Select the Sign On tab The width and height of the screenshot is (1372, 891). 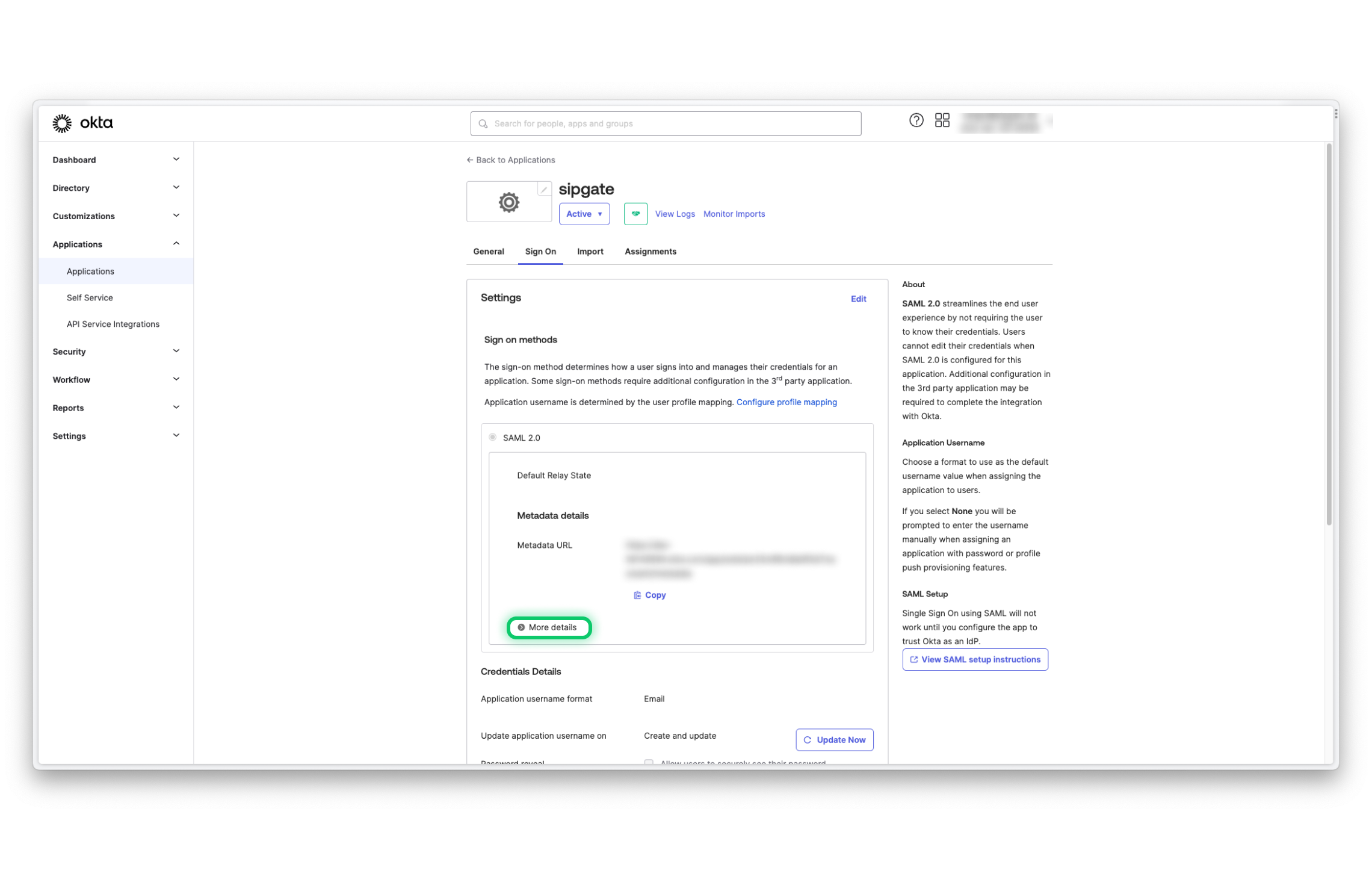point(540,252)
